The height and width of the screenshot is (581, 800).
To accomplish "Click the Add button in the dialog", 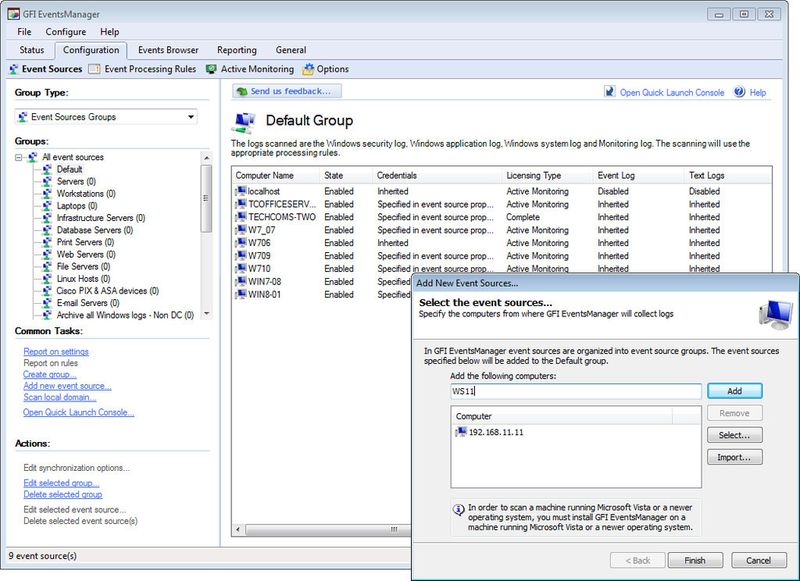I will pyautogui.click(x=734, y=391).
